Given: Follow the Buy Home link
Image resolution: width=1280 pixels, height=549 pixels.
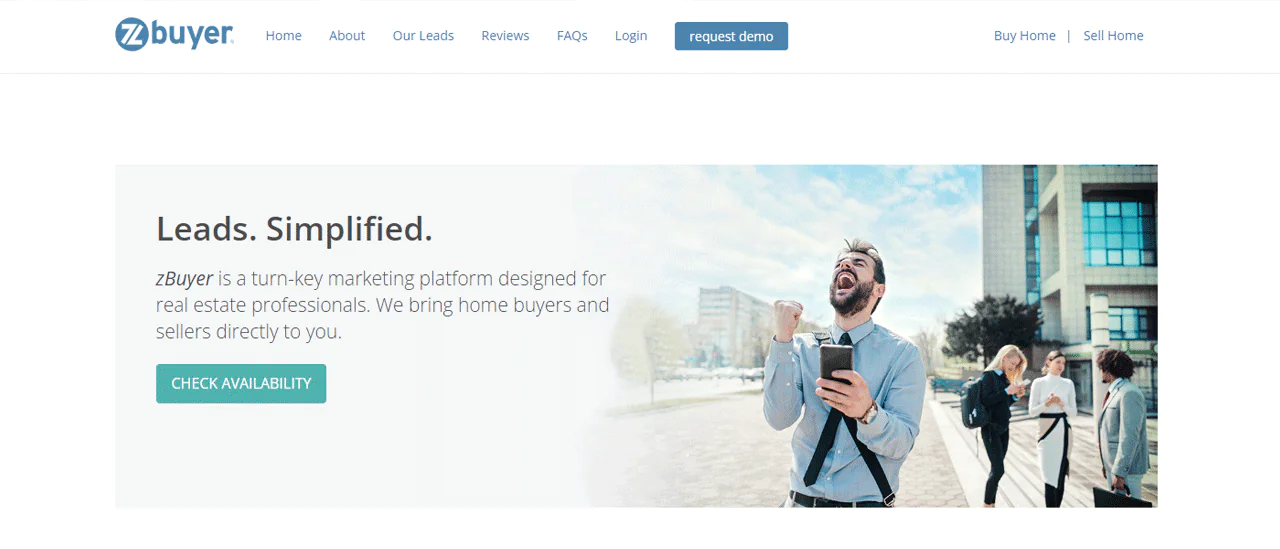Looking at the screenshot, I should [x=1025, y=36].
